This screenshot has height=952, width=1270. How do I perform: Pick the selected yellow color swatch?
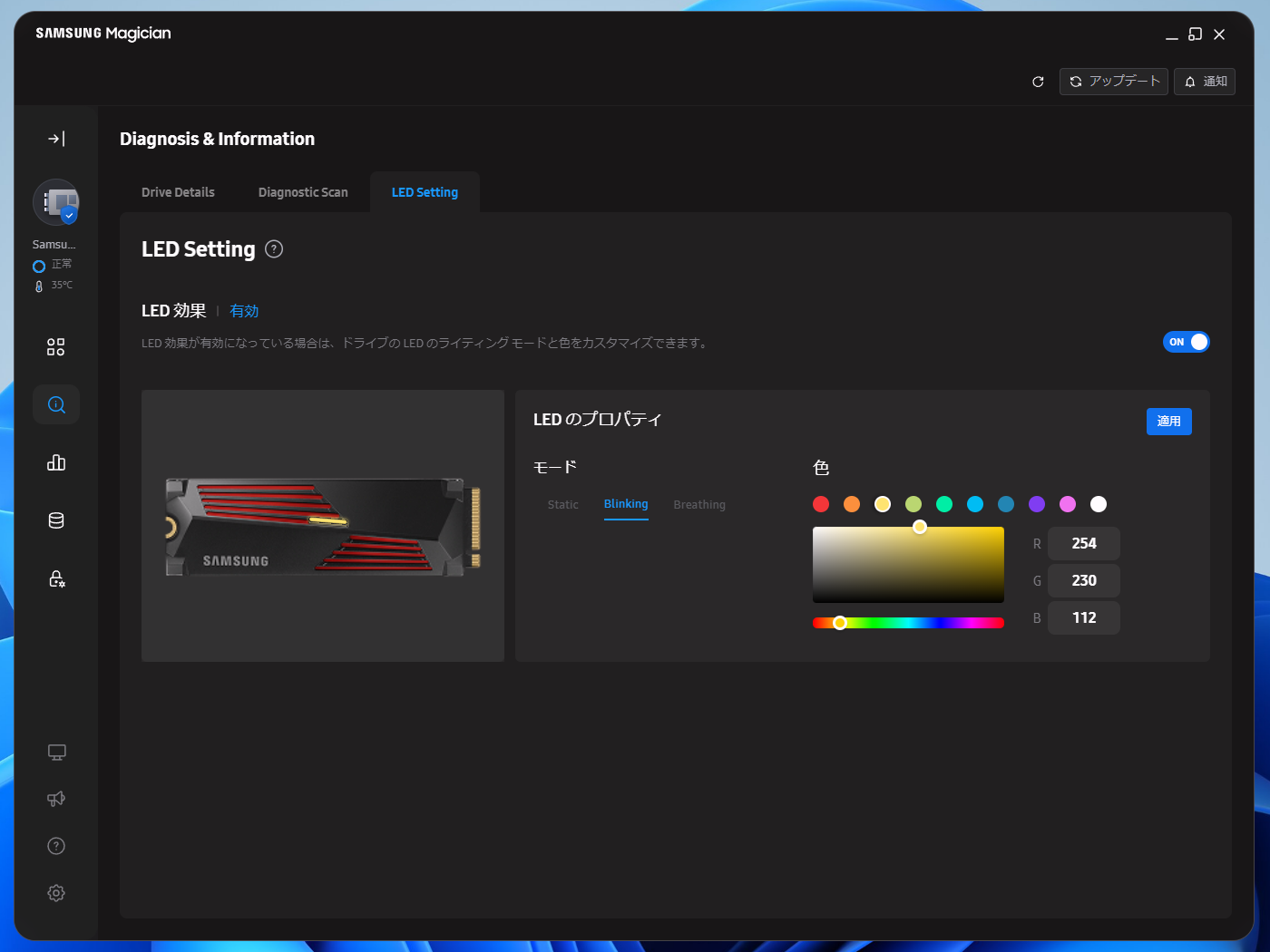(x=883, y=504)
